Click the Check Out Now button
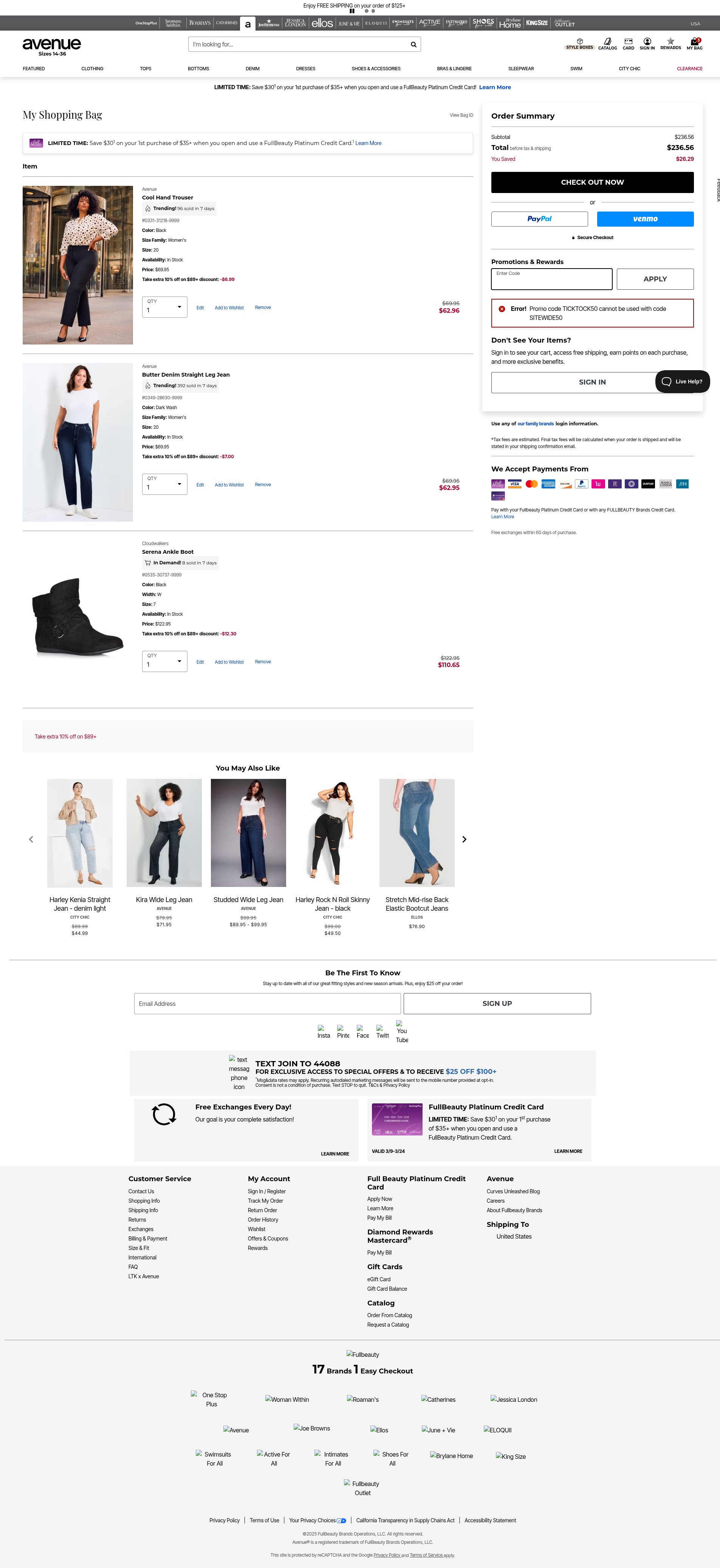Viewport: 720px width, 1568px height. pos(592,182)
